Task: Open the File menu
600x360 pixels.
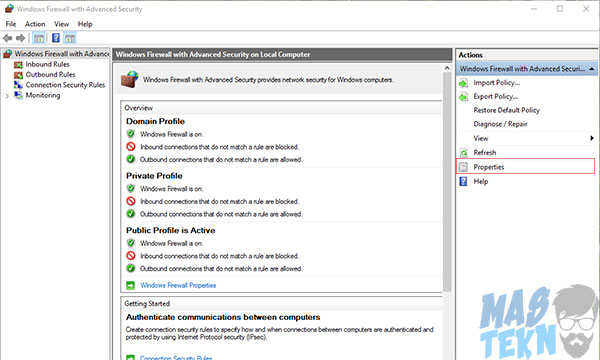Action: point(11,24)
